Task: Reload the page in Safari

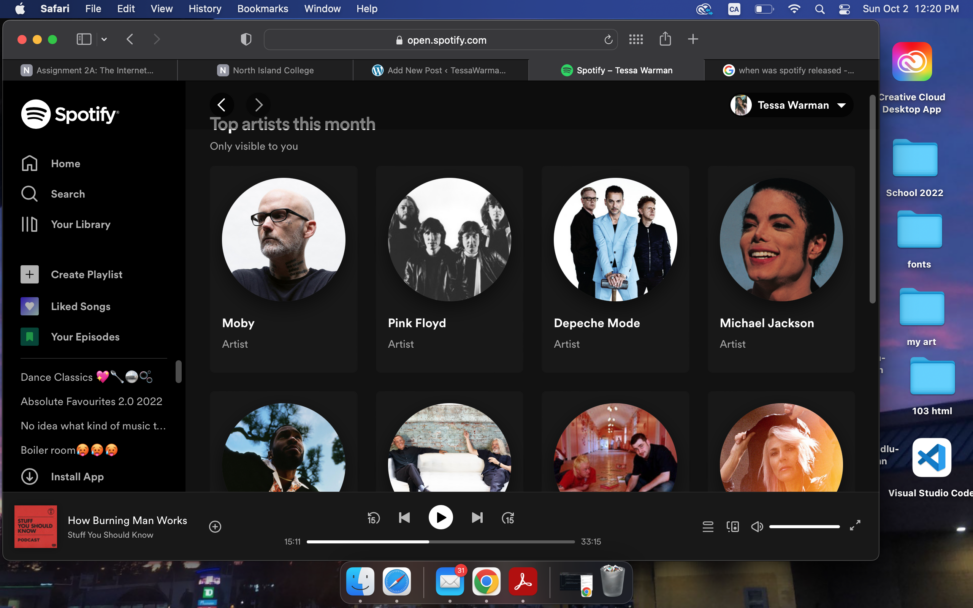Action: coord(608,40)
